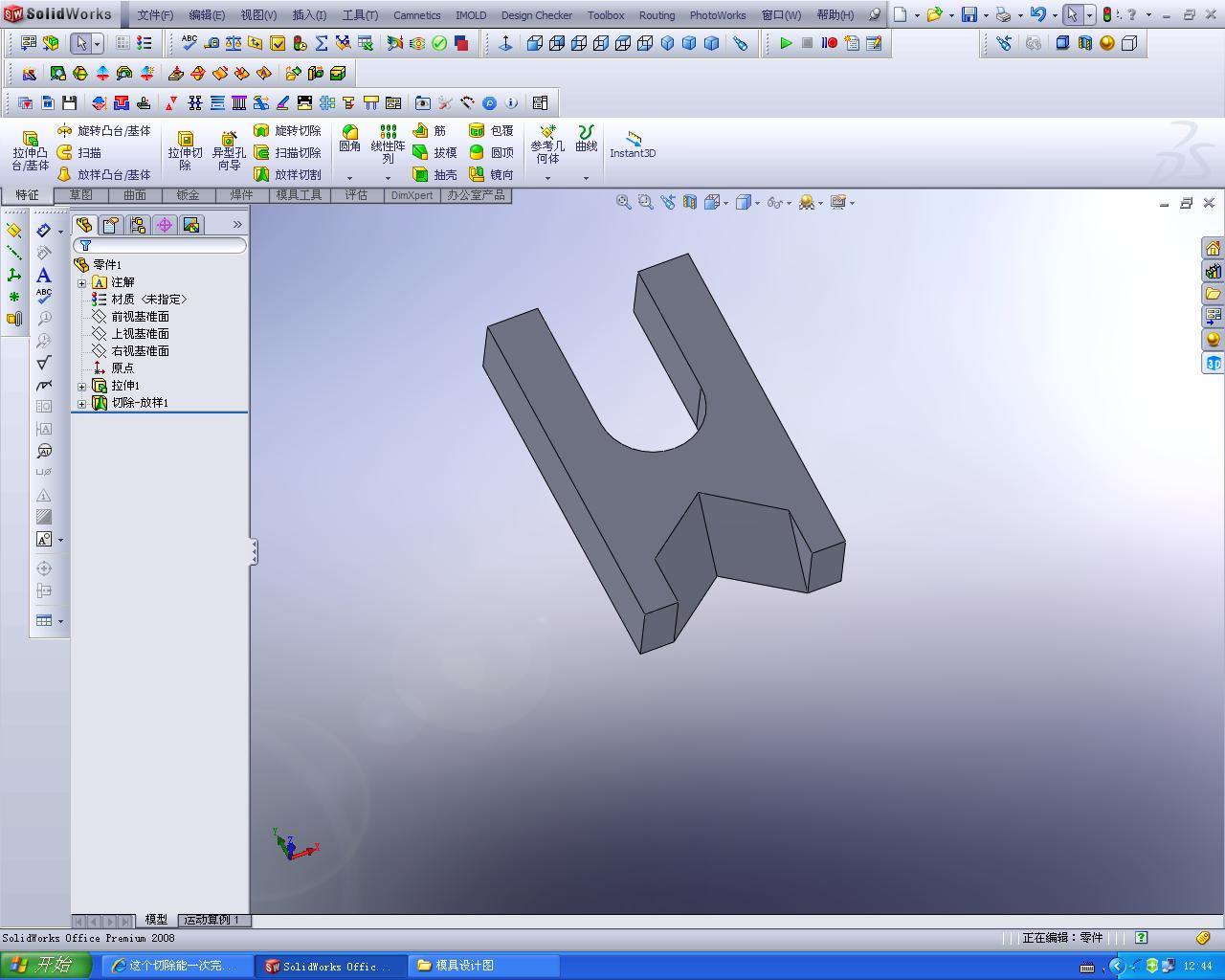Viewport: 1225px width, 980px height.
Task: Open the dropdown arrow under 线性阵列
Action: pos(388,177)
